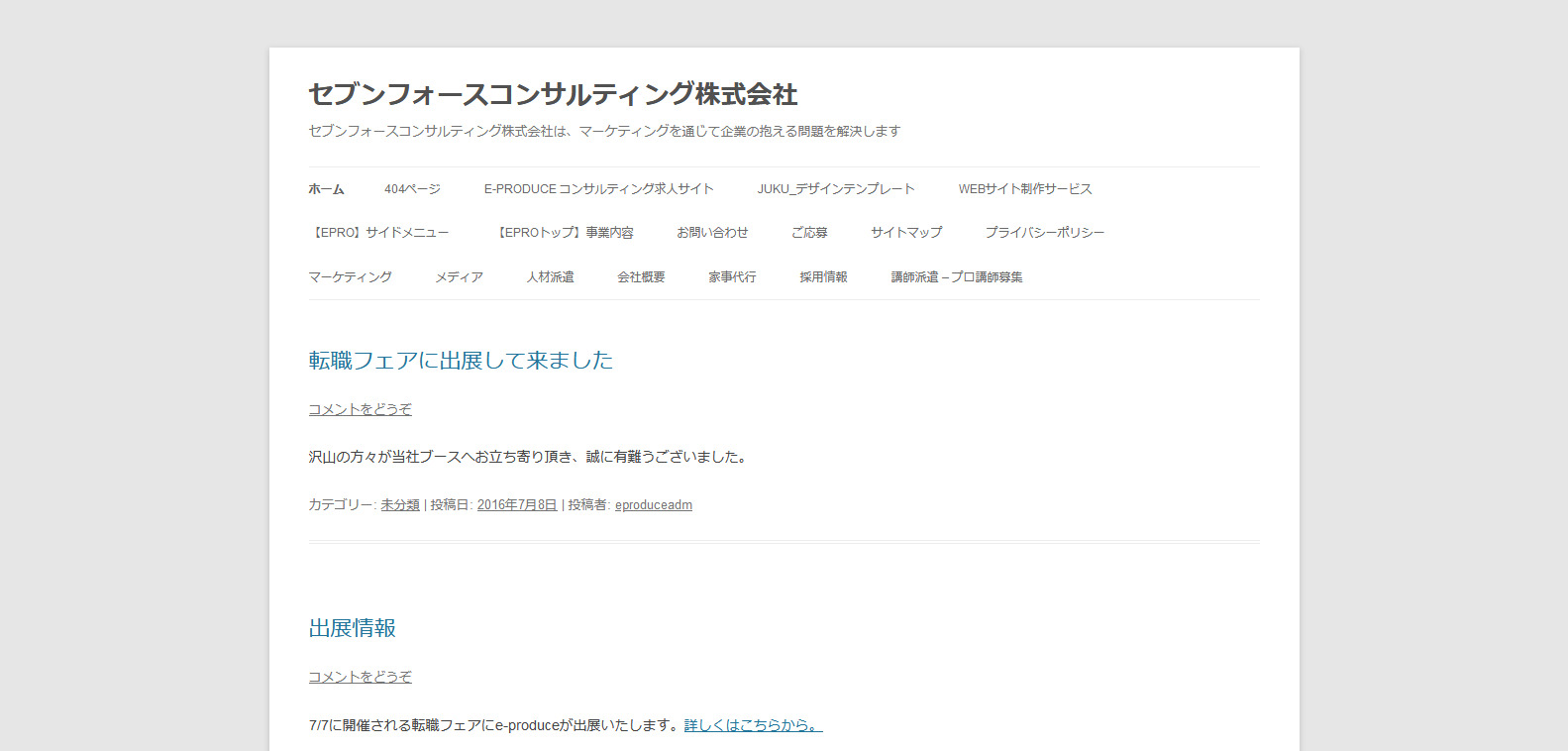Go to 講師派遣 – プロ講師募集 page
Screen dimensions: 1568x751
point(956,277)
